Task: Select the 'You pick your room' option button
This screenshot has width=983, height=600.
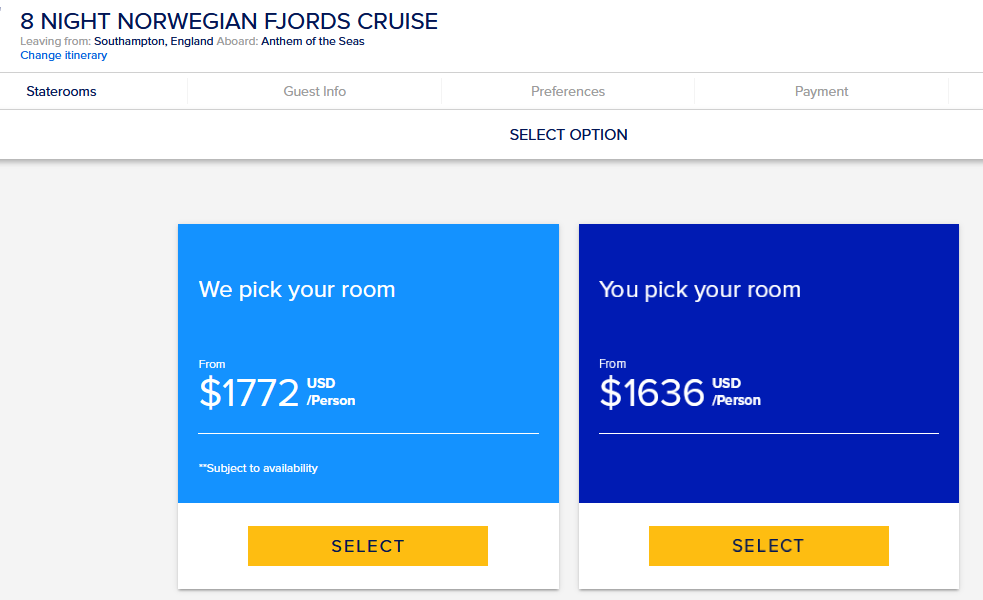Action: click(x=769, y=546)
